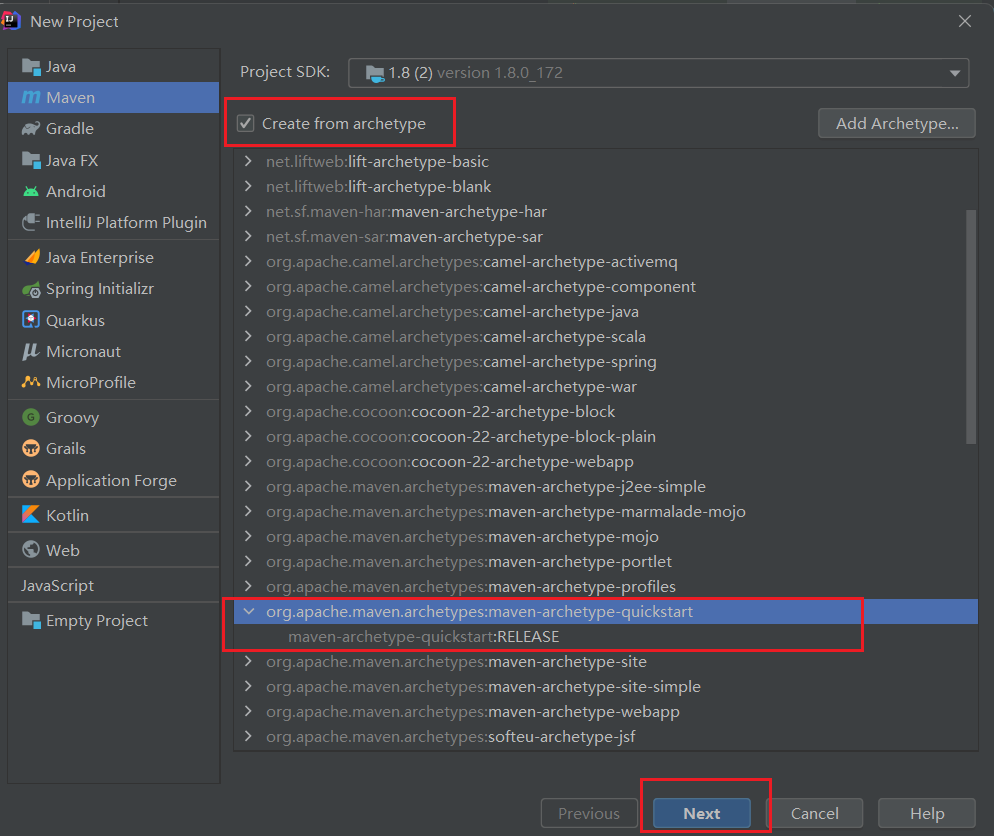This screenshot has height=836, width=994.
Task: Choose the Quarkus framework option
Action: (77, 320)
